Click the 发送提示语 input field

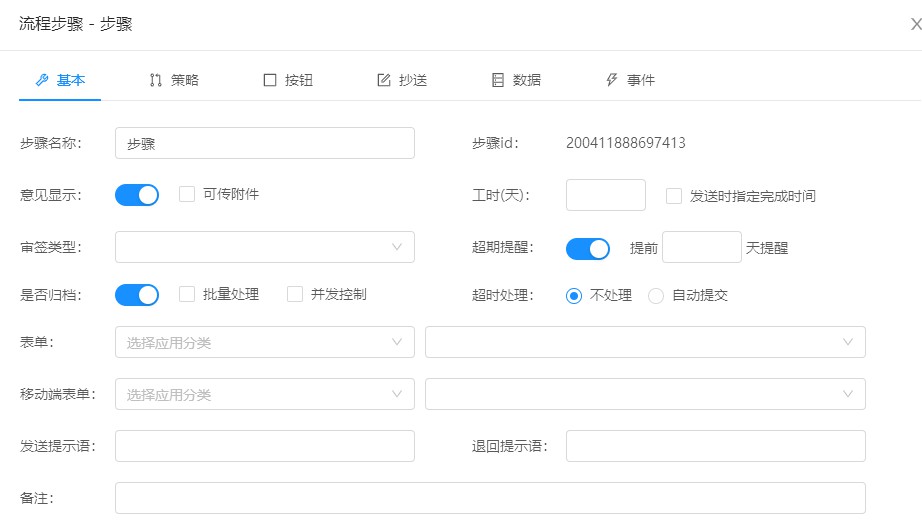(265, 446)
